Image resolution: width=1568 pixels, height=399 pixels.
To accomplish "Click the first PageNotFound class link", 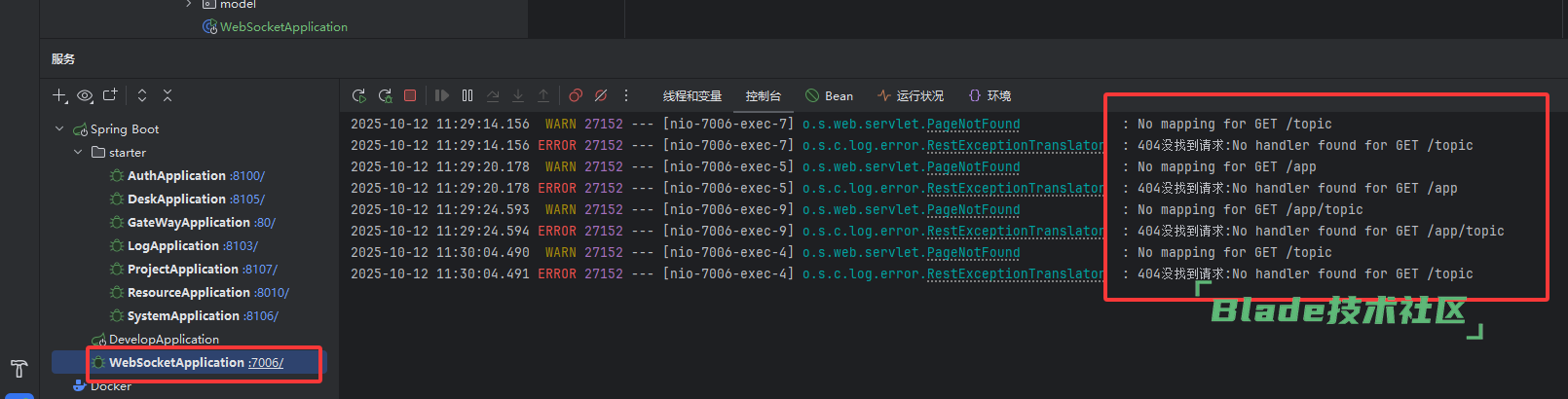I will 973,125.
